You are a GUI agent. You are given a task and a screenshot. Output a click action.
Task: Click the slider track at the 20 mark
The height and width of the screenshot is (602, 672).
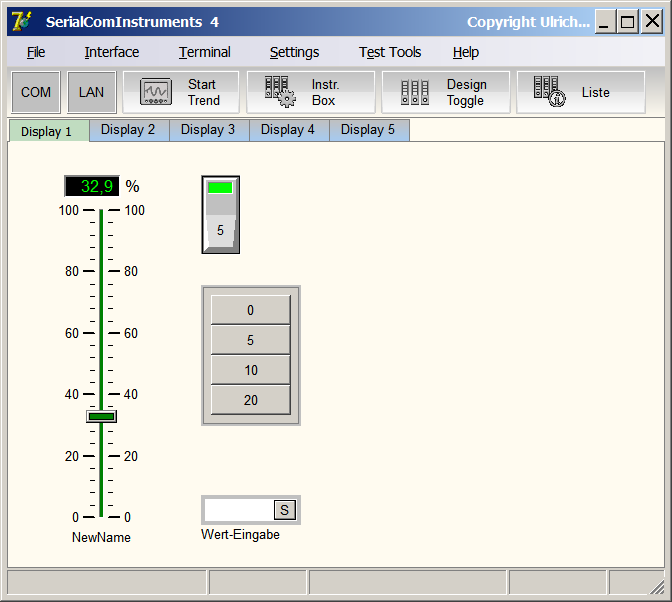coord(101,456)
